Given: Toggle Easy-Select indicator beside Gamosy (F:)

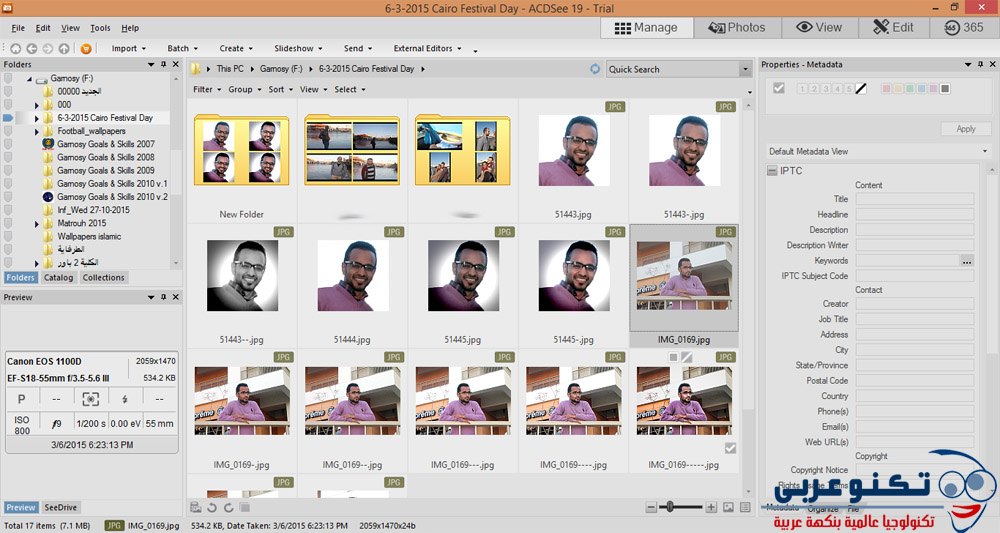Looking at the screenshot, I should [x=8, y=78].
